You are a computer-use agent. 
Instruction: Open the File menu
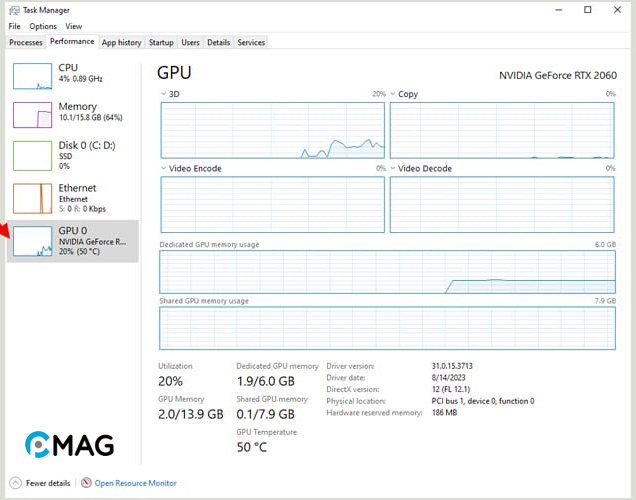pos(14,26)
